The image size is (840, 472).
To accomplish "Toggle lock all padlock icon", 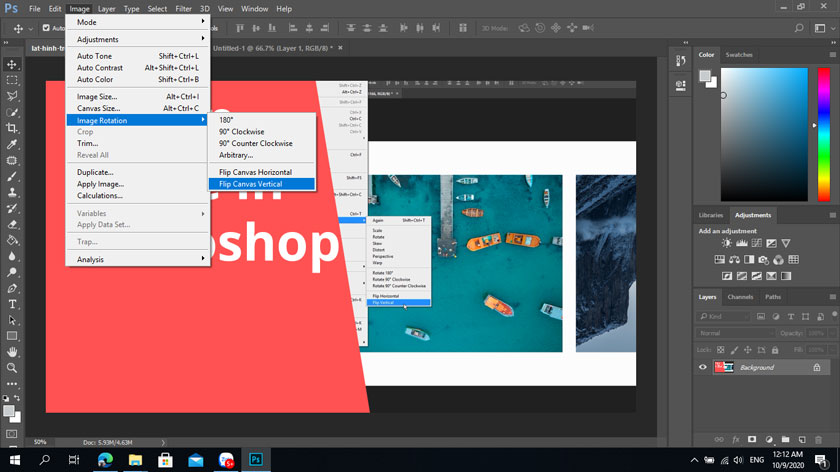I will 775,350.
